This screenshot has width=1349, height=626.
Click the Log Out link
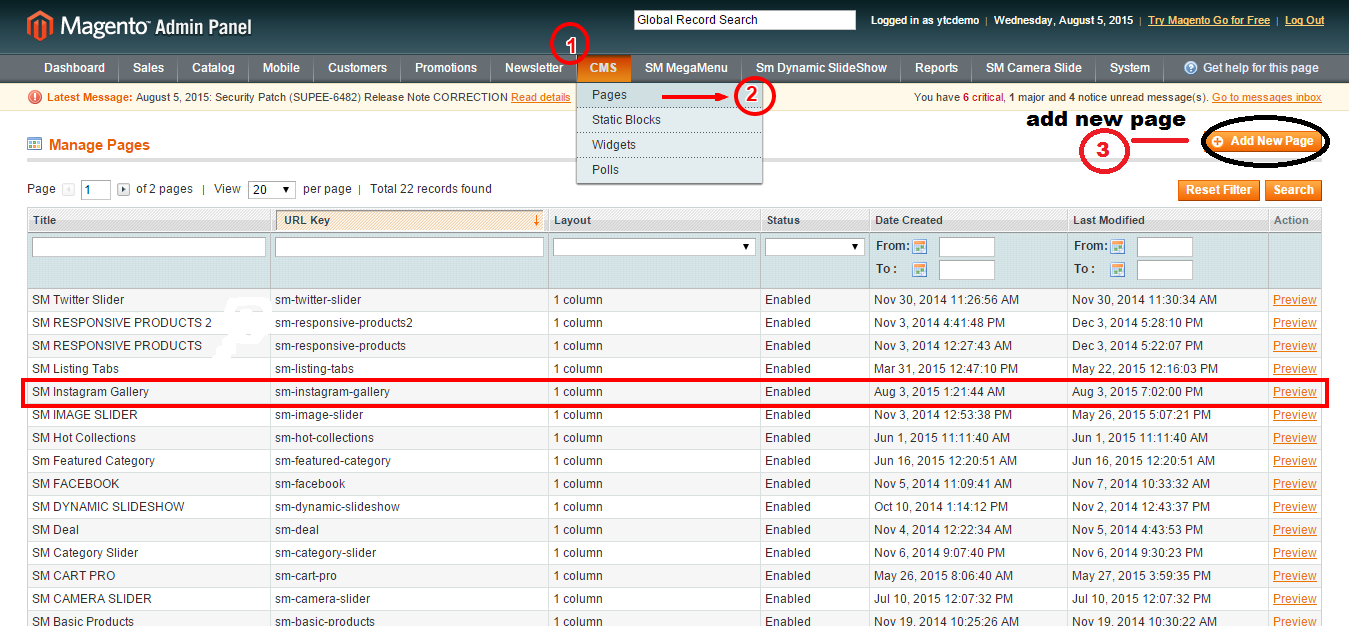point(1304,20)
